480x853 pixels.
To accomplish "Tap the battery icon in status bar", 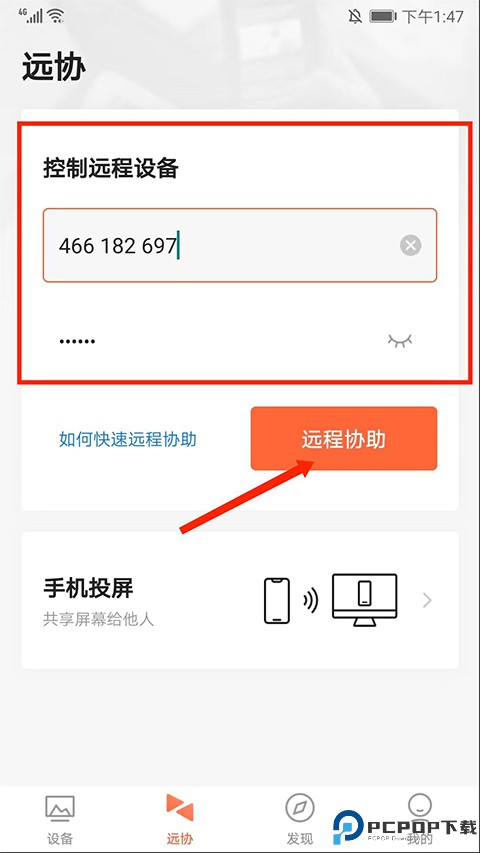I will 383,17.
